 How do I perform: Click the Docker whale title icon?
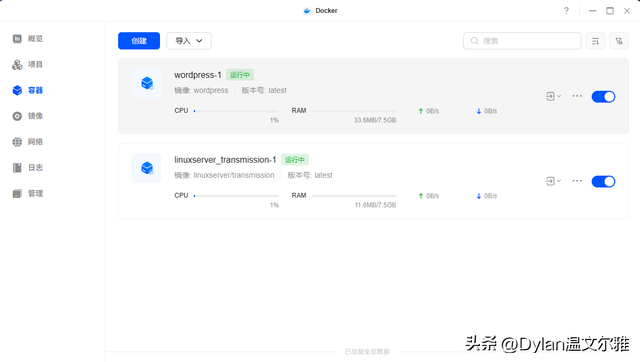[307, 11]
